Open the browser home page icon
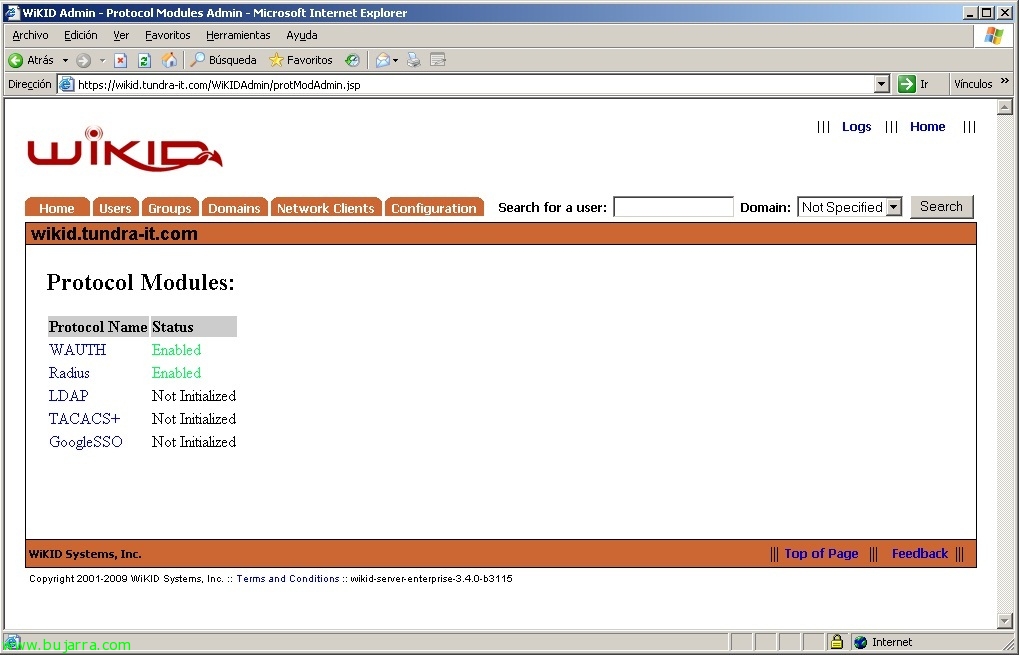This screenshot has height=655, width=1019. [169, 60]
